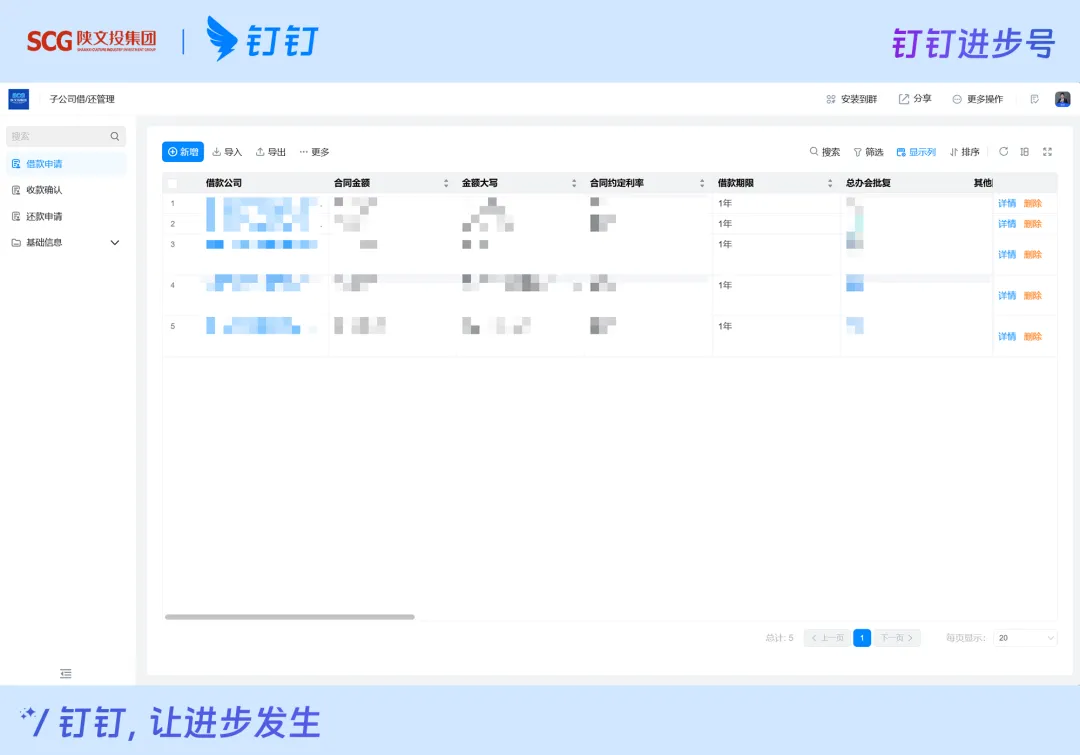Click the row height layout icon
The image size is (1080, 755).
pos(1025,152)
